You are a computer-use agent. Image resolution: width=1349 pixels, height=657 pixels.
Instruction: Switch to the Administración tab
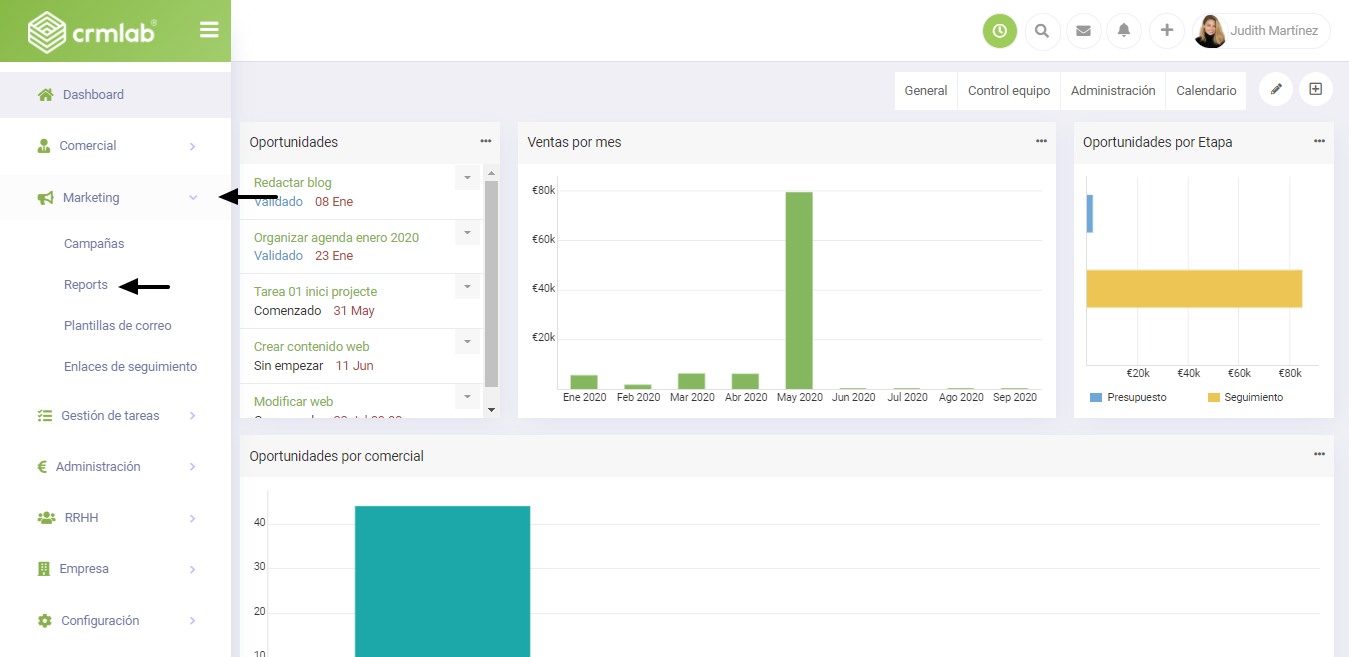(x=1113, y=90)
